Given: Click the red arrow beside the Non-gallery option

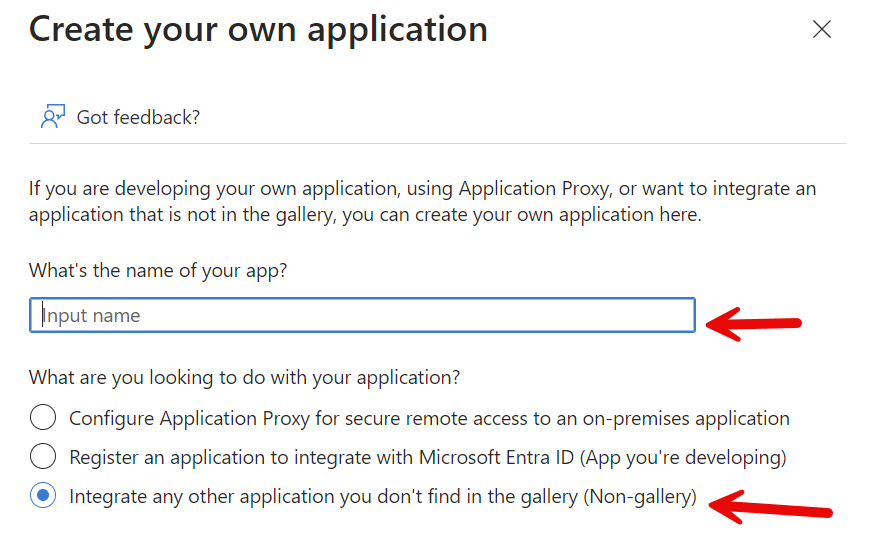Looking at the screenshot, I should [x=770, y=506].
